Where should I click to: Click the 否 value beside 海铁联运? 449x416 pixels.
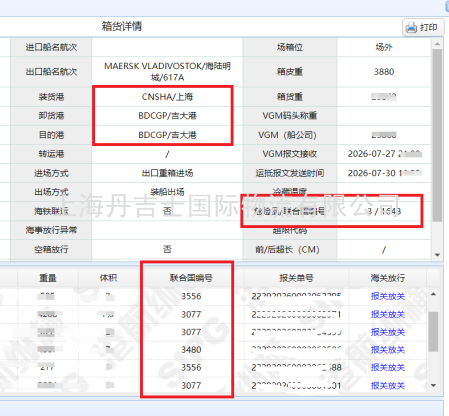point(167,211)
